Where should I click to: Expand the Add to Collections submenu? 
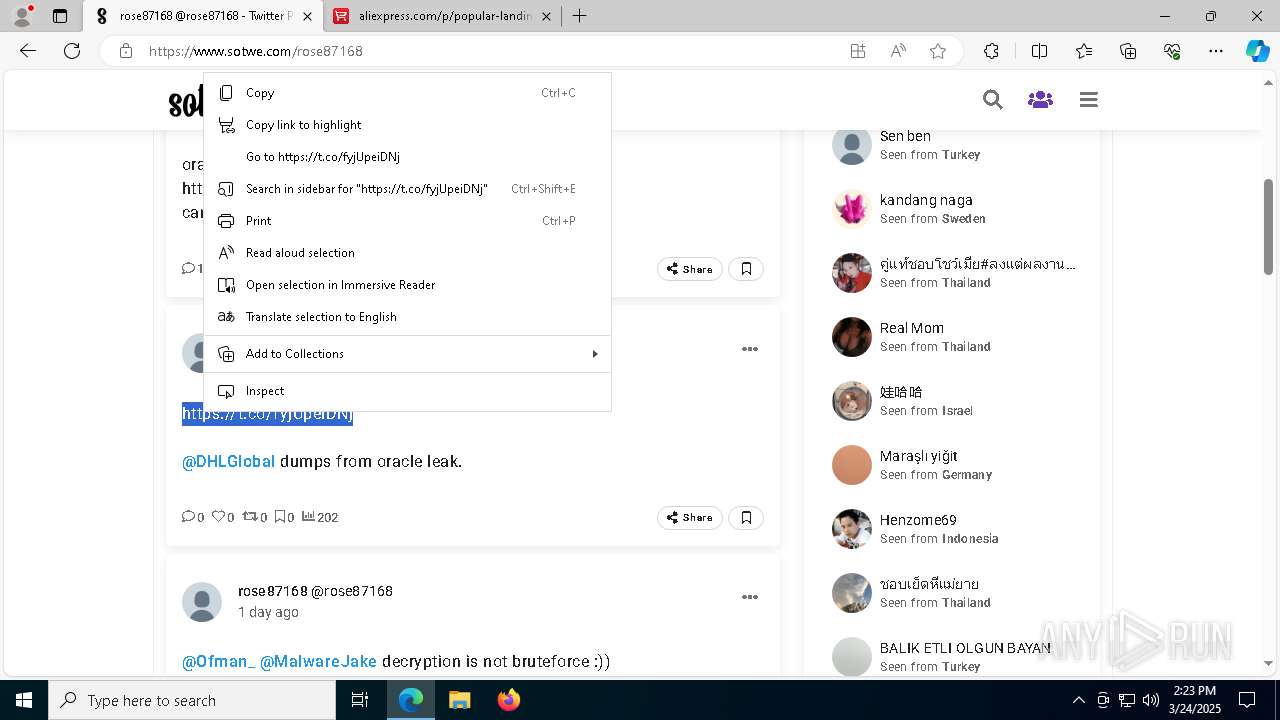click(x=407, y=354)
